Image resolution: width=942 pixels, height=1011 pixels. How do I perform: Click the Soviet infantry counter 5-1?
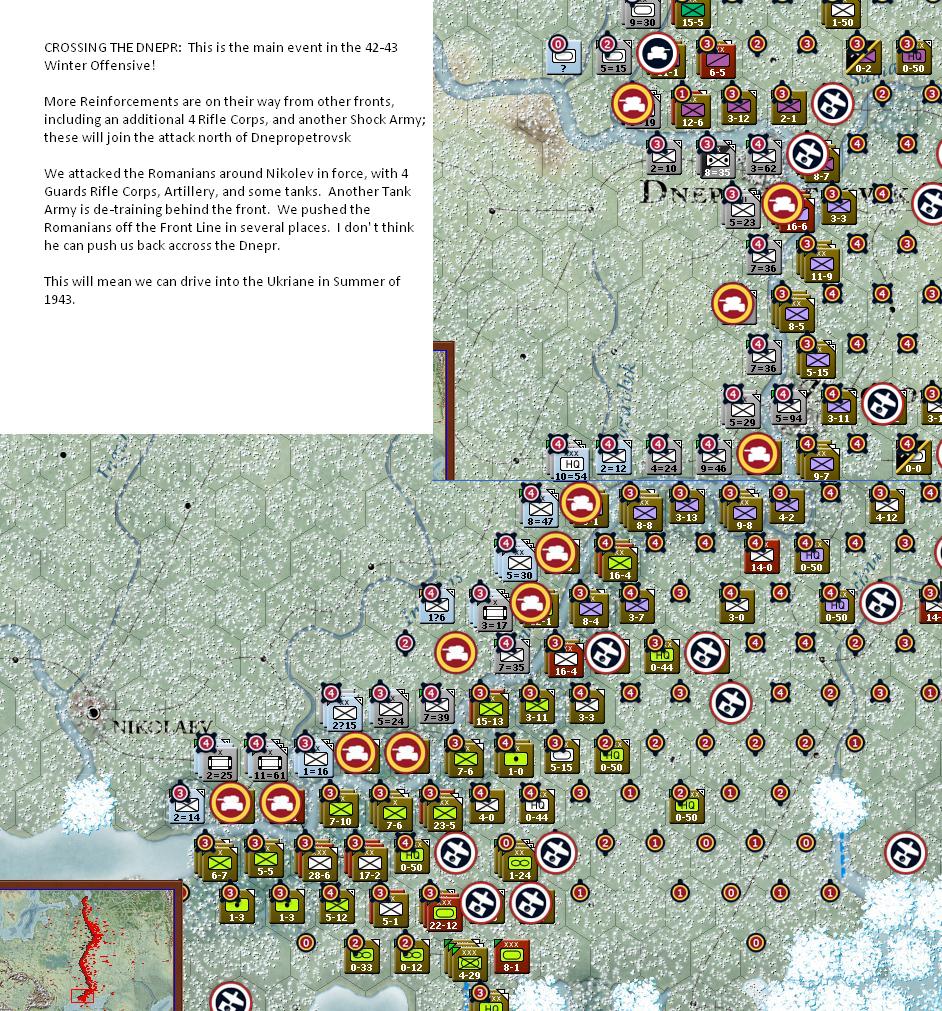click(x=390, y=911)
